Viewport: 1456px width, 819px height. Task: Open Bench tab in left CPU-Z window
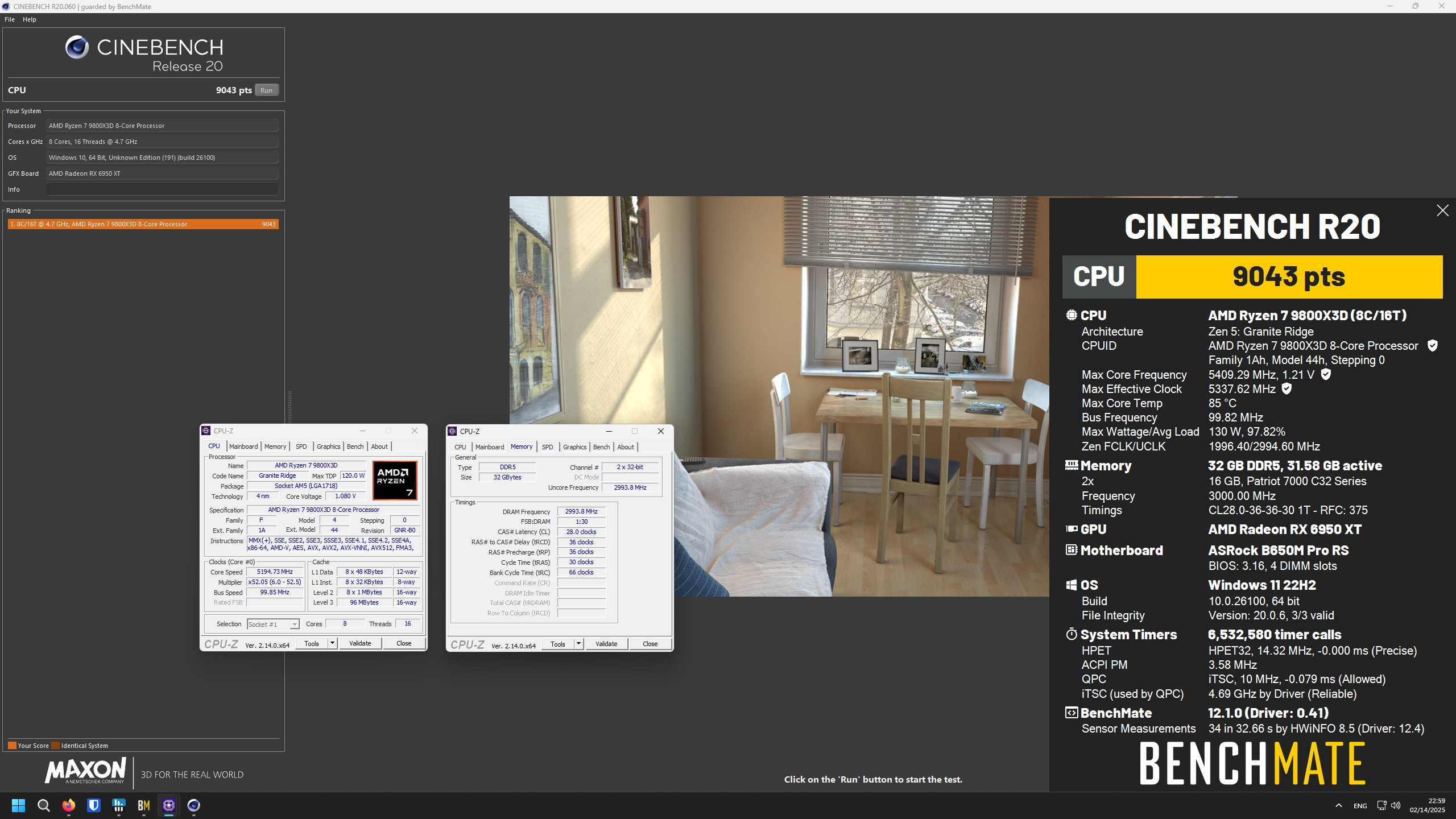[355, 446]
